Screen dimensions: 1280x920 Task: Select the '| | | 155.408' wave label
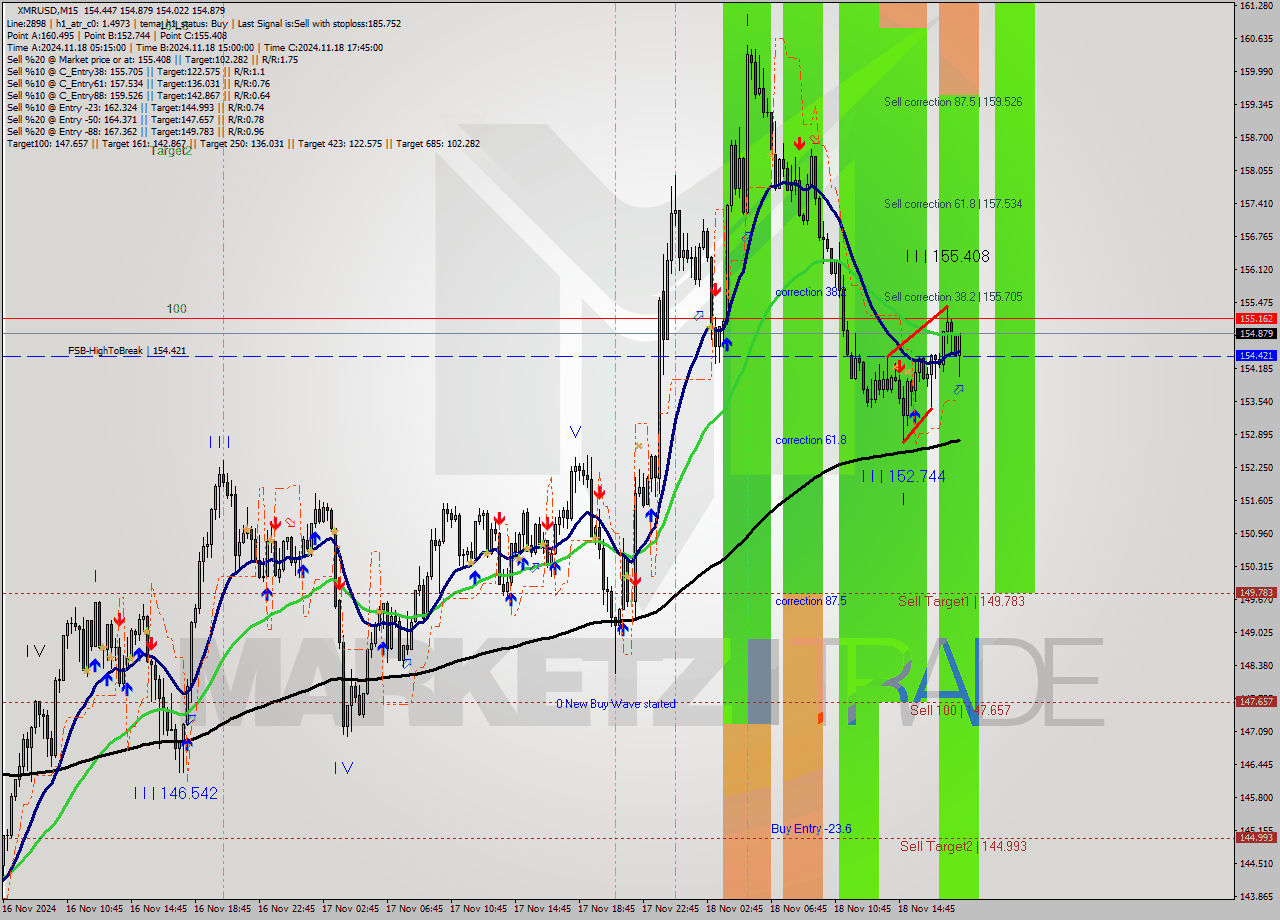pyautogui.click(x=946, y=256)
